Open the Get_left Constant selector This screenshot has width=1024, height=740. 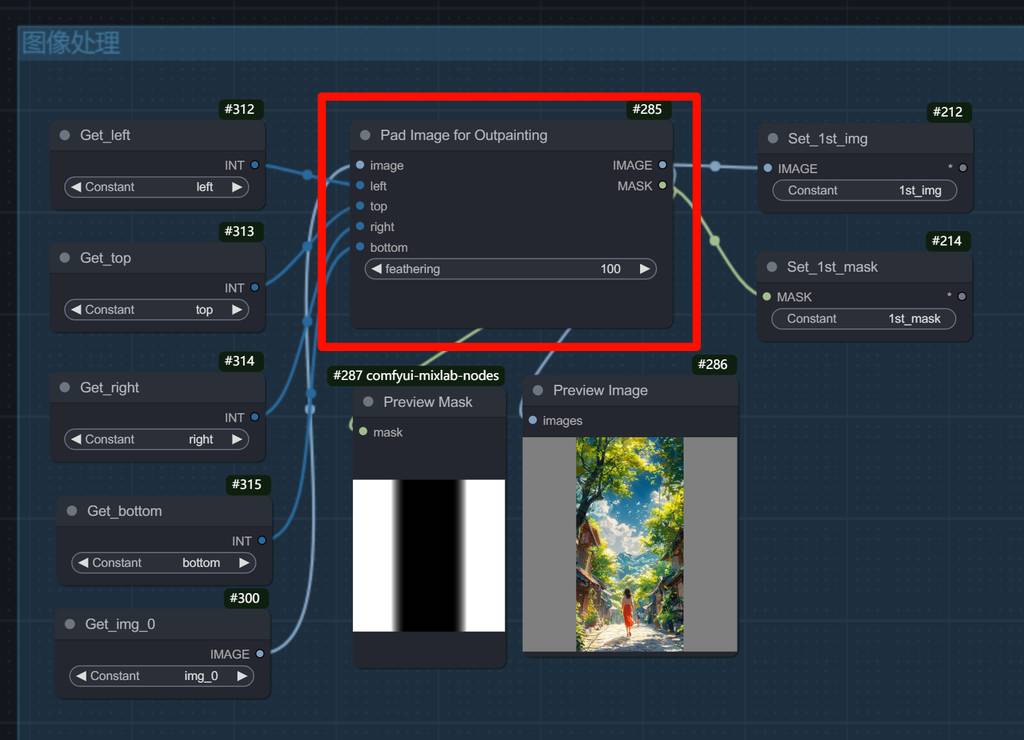click(157, 187)
